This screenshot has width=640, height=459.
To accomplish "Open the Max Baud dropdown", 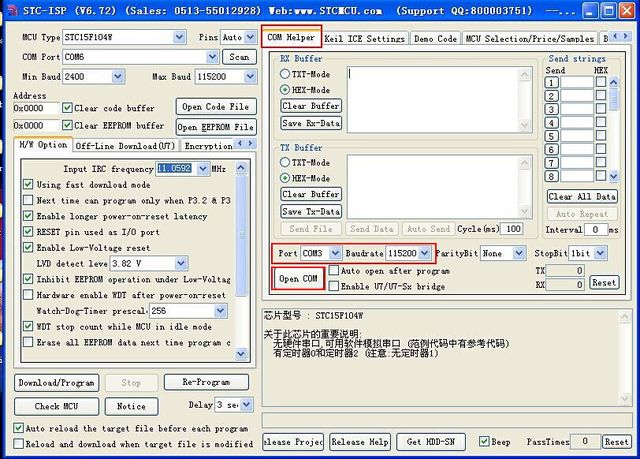I will tap(250, 76).
